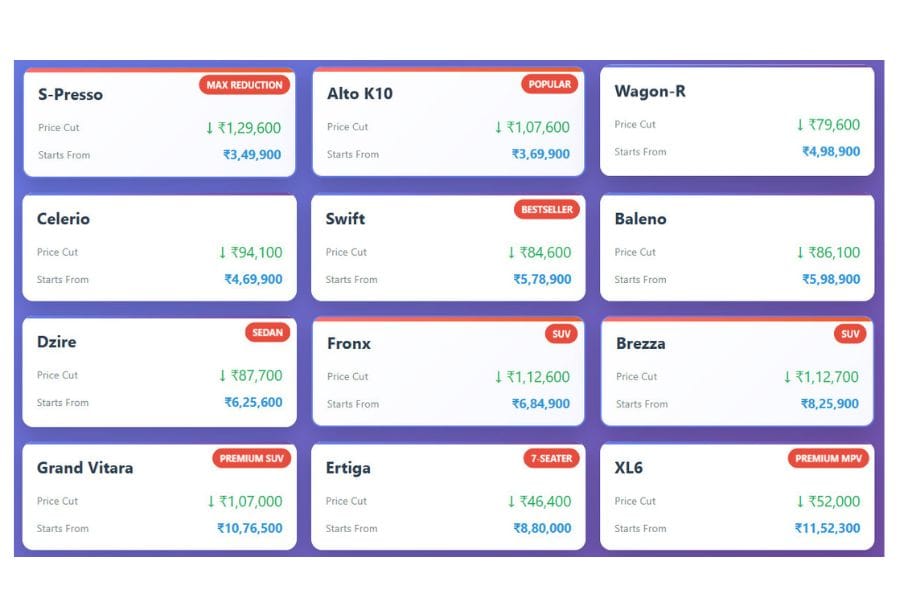Click the MAX REDUCTION badge on S-Presso
The image size is (900, 600).
[244, 85]
